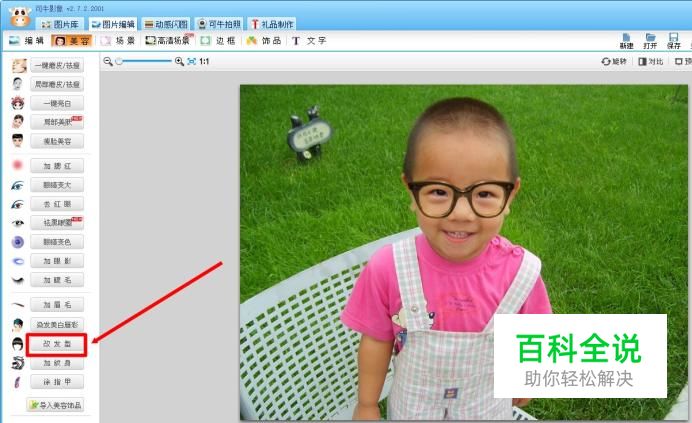
Task: Click the 加睫毛 button
Action: [57, 280]
